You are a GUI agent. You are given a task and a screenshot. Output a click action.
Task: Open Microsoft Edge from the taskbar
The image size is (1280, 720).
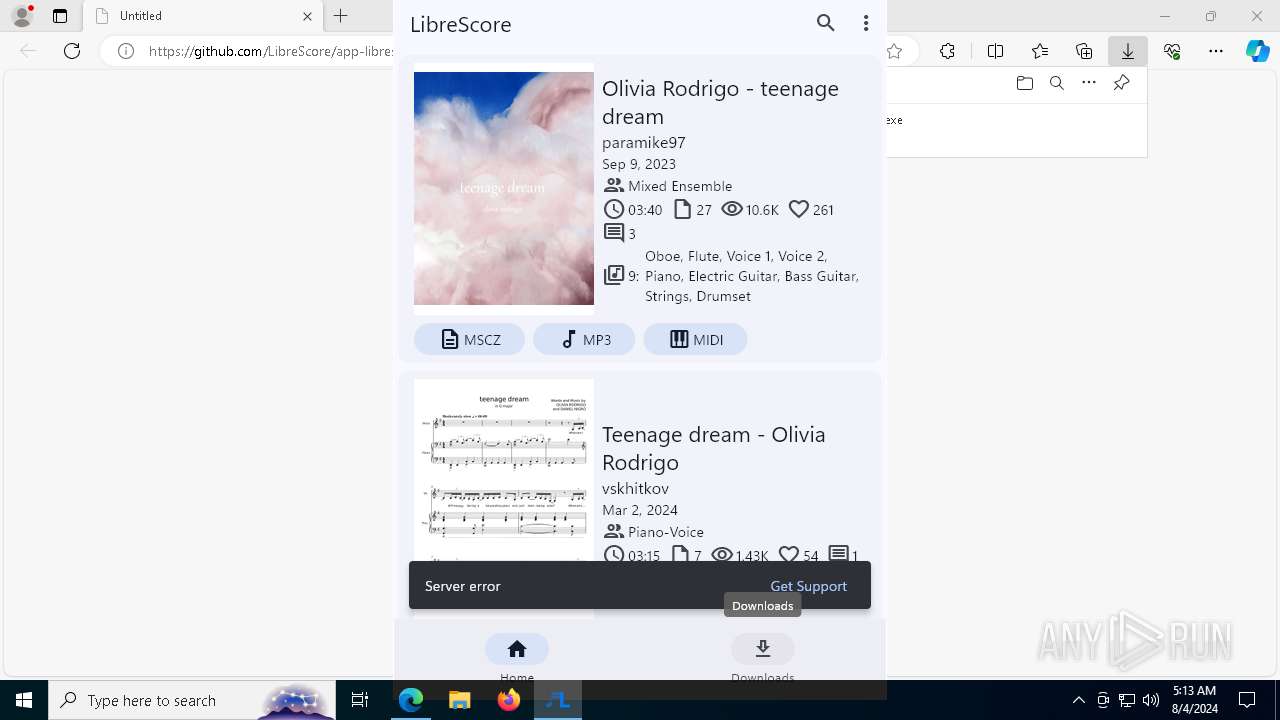411,700
